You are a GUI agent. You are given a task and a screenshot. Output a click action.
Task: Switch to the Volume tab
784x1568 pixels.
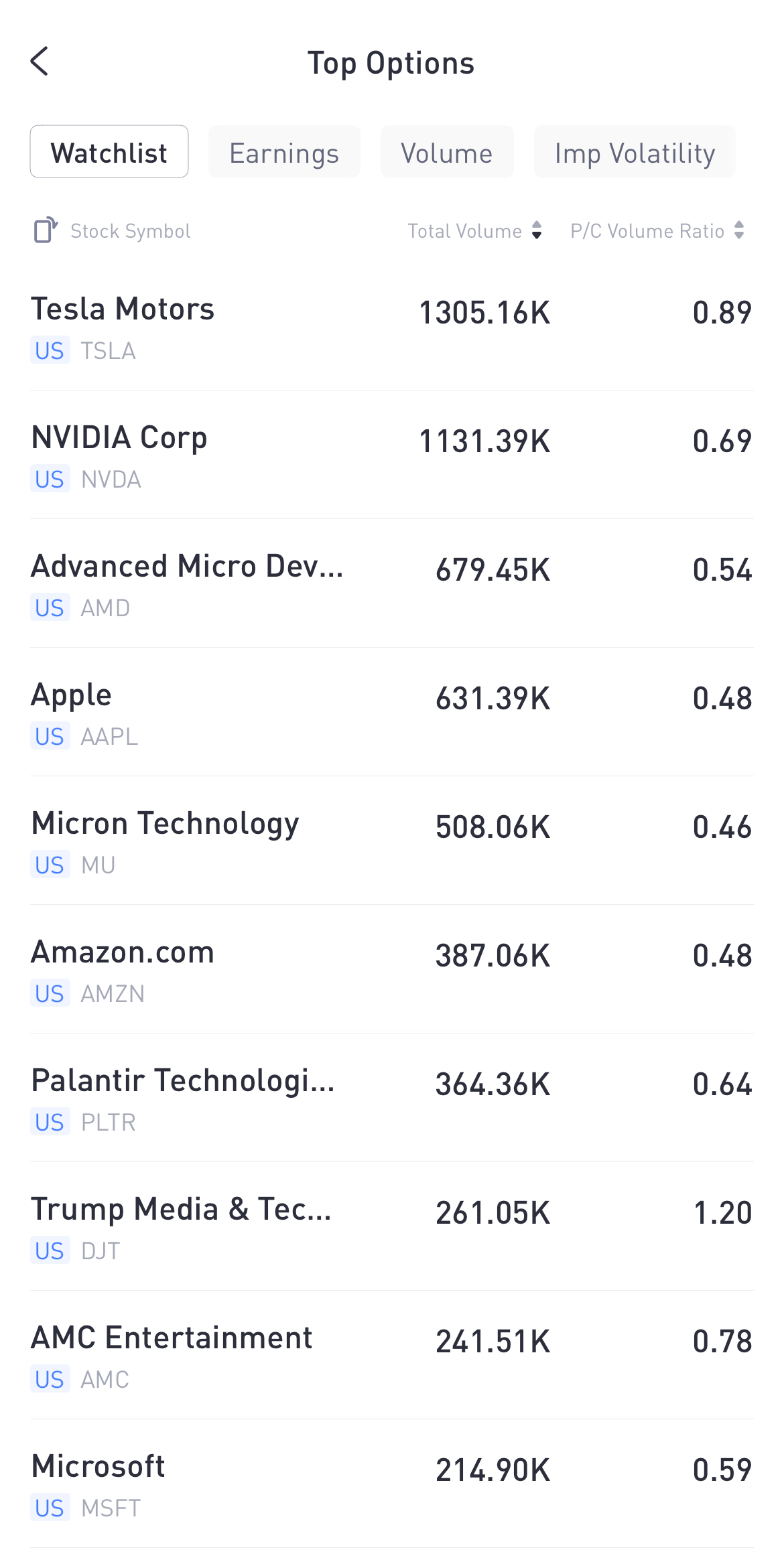[x=447, y=152]
